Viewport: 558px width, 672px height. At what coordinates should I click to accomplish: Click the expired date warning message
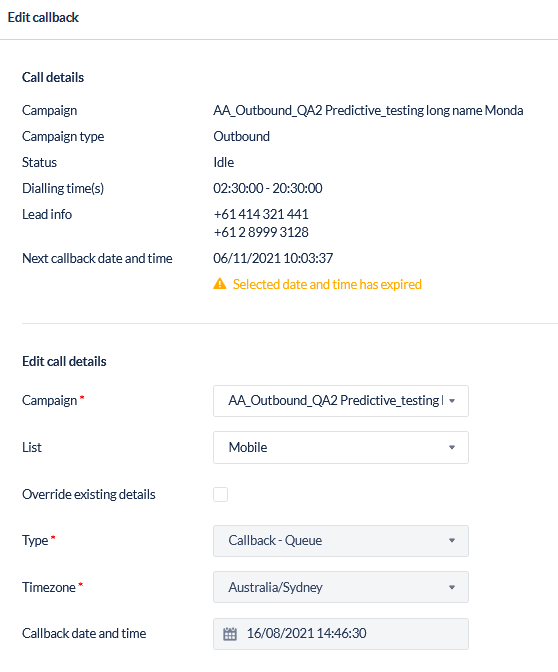point(327,284)
